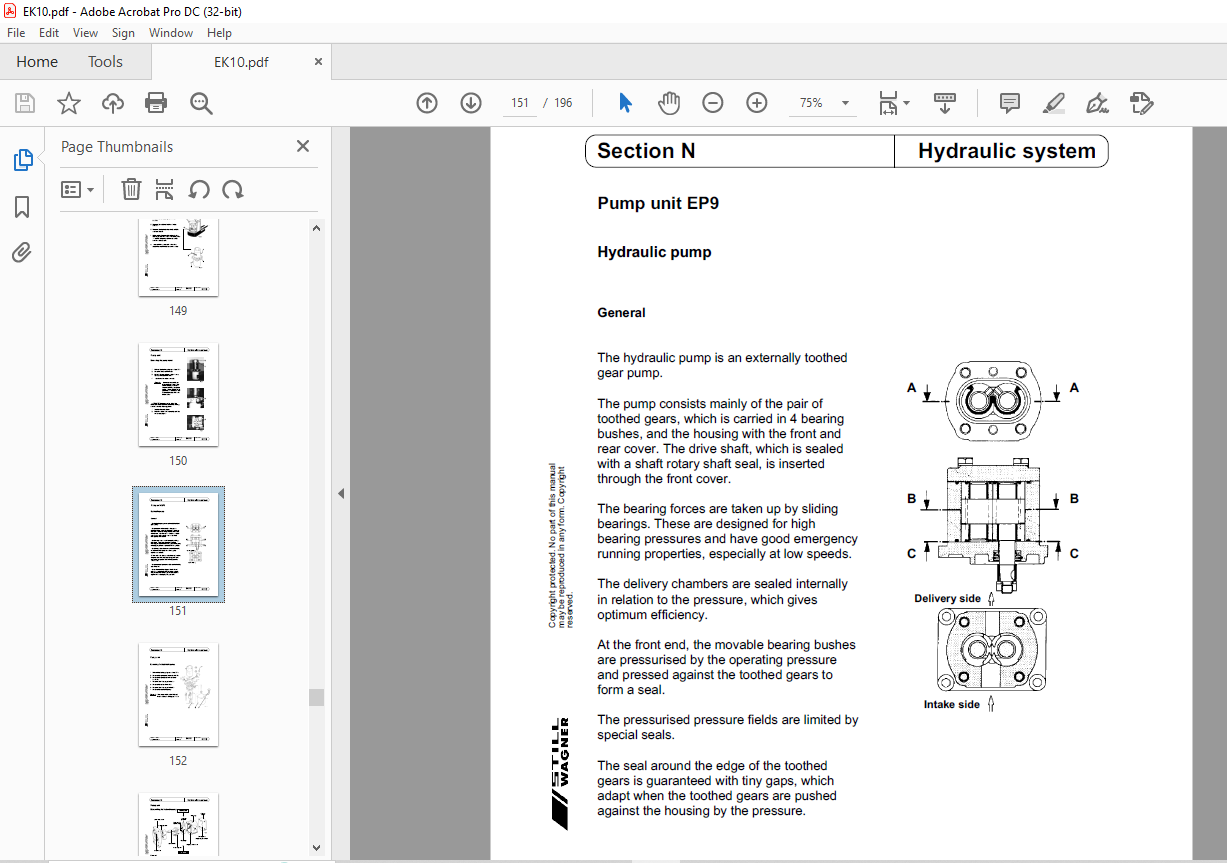
Task: Open the Sign menu
Action: coord(123,33)
